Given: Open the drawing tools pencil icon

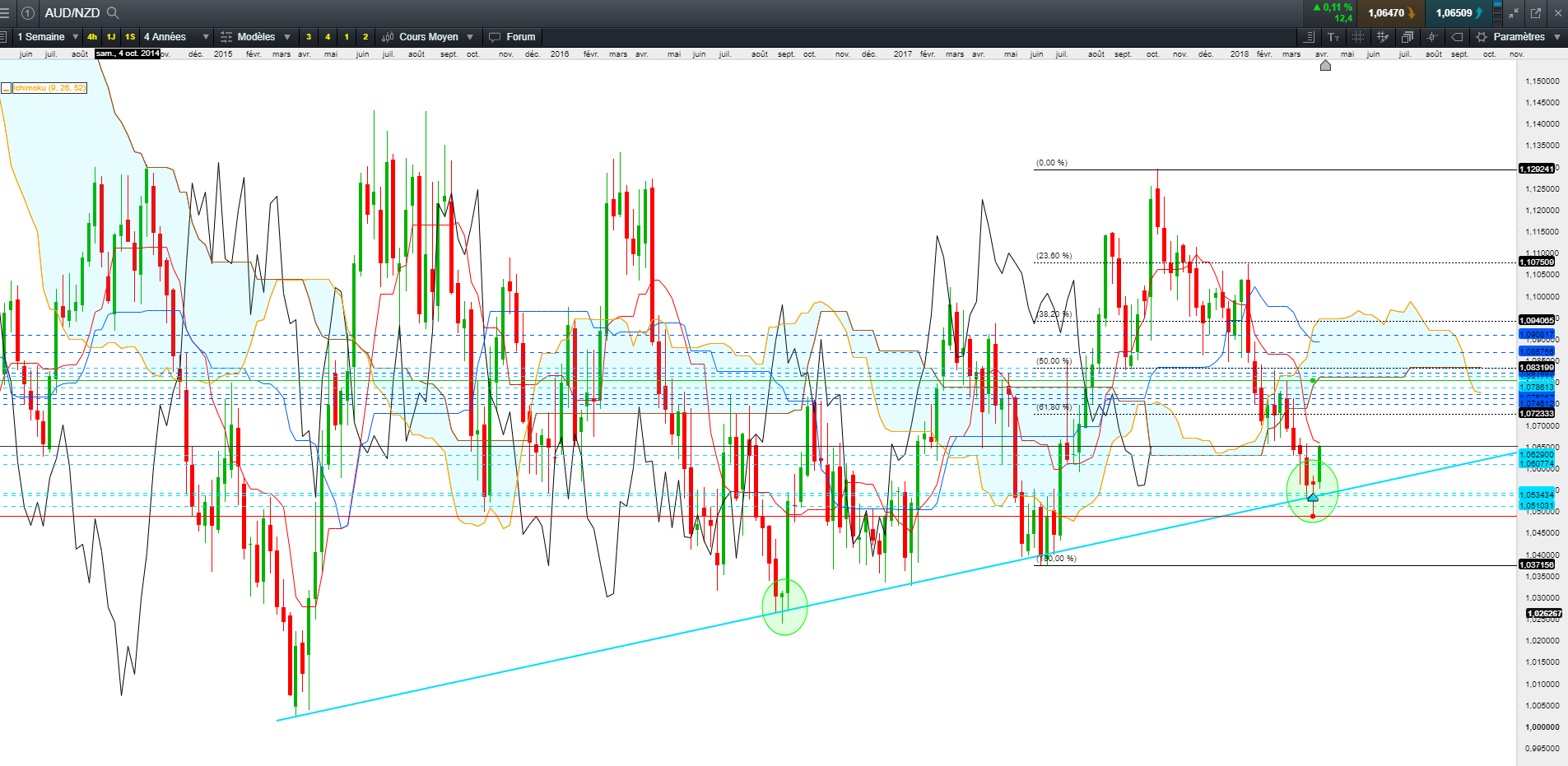Looking at the screenshot, I should coord(1383,37).
